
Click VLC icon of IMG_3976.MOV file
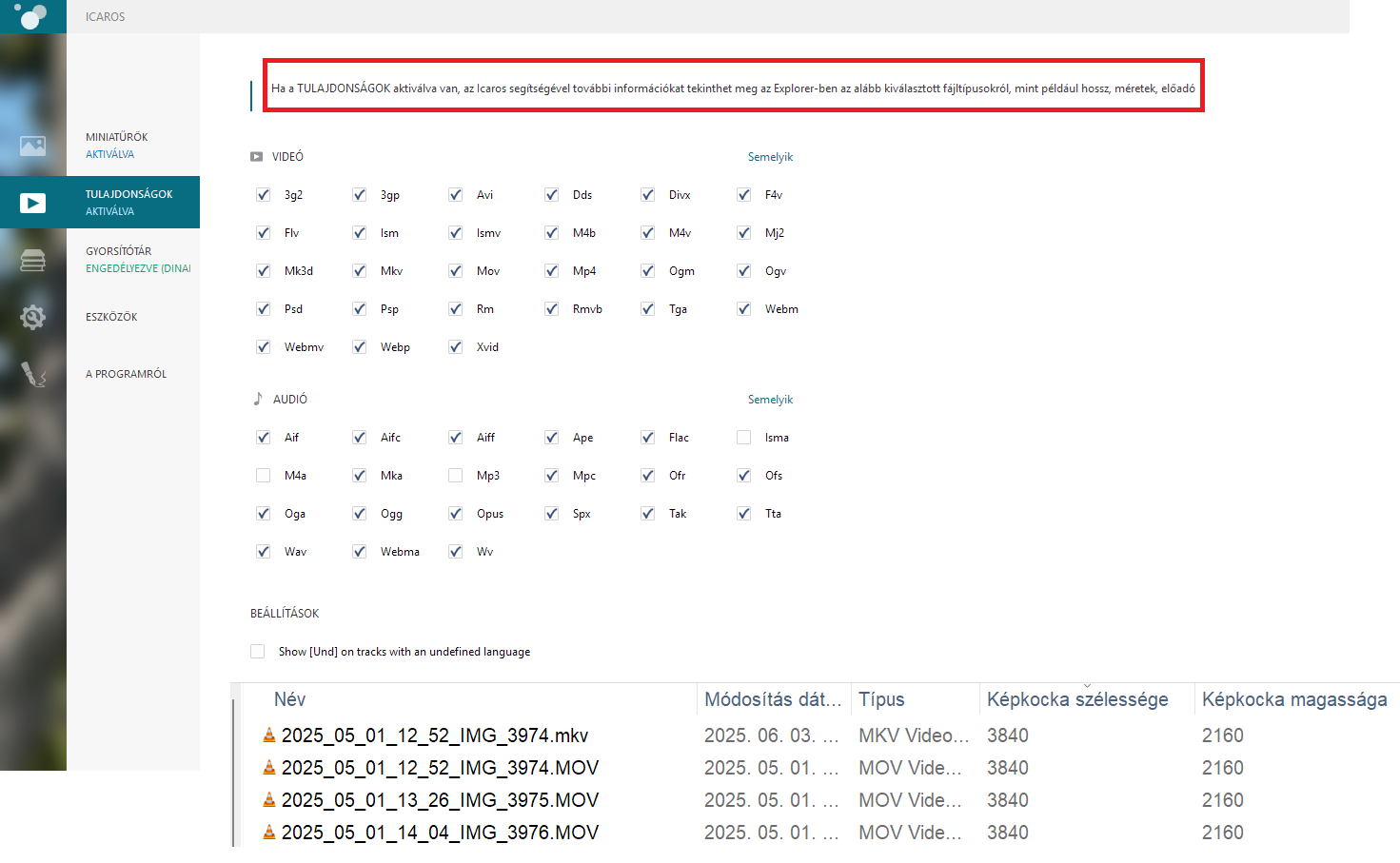point(269,832)
